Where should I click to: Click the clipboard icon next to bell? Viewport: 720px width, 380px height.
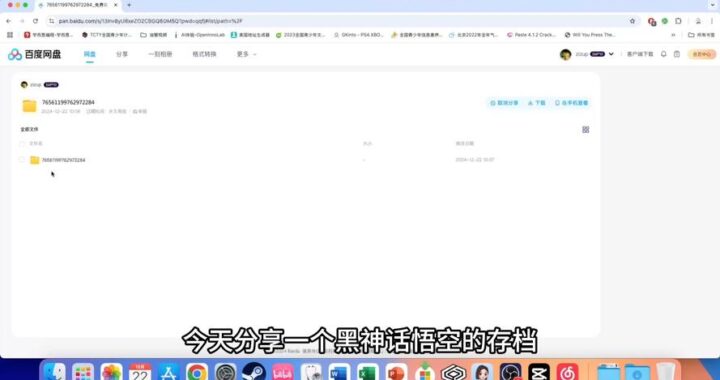tap(677, 54)
